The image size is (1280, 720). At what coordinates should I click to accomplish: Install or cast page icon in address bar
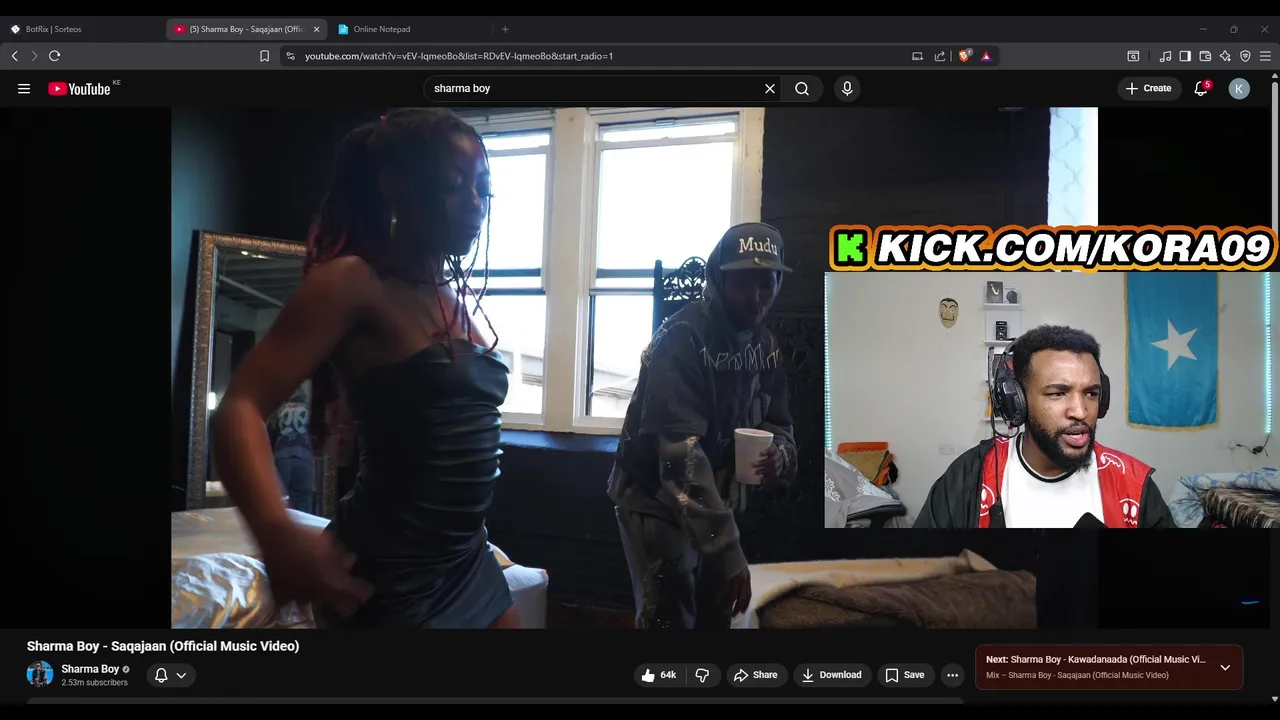(x=917, y=56)
